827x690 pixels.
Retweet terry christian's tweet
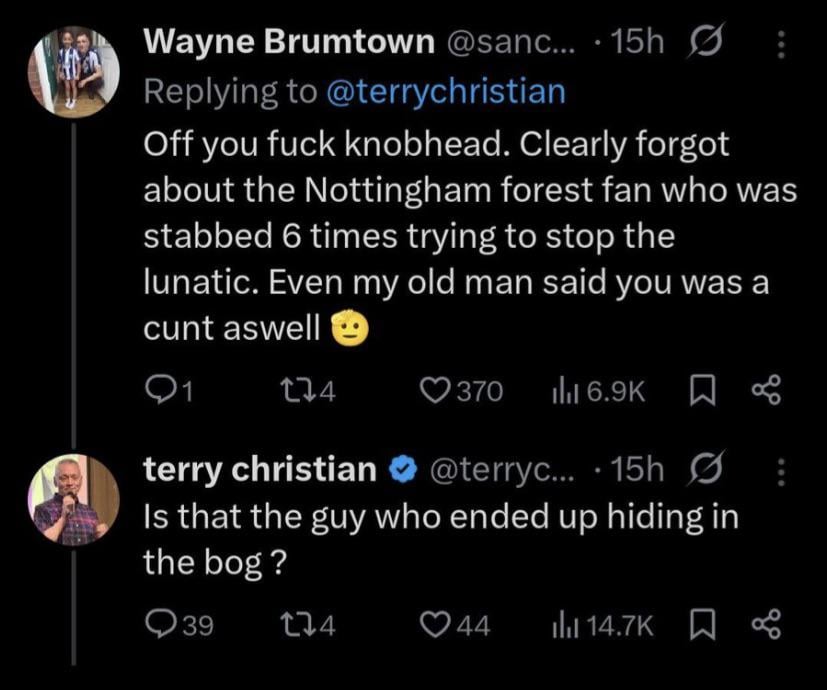click(x=302, y=625)
